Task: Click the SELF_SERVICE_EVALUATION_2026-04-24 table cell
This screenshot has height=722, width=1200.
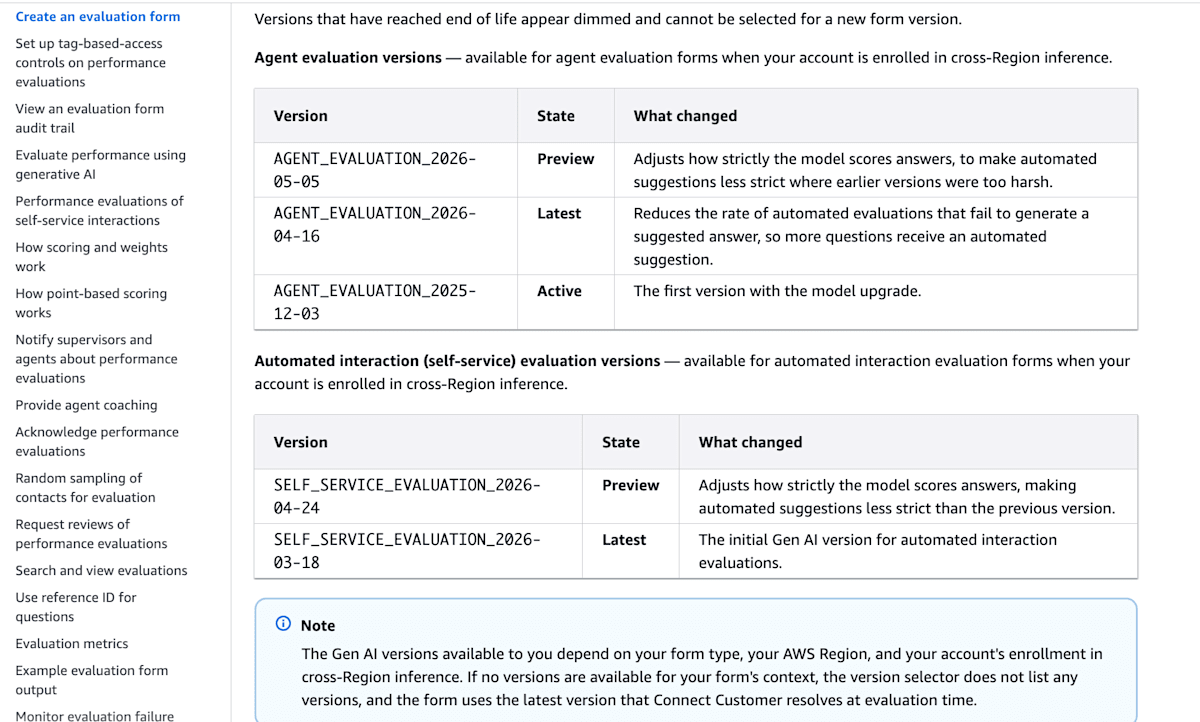Action: 418,496
